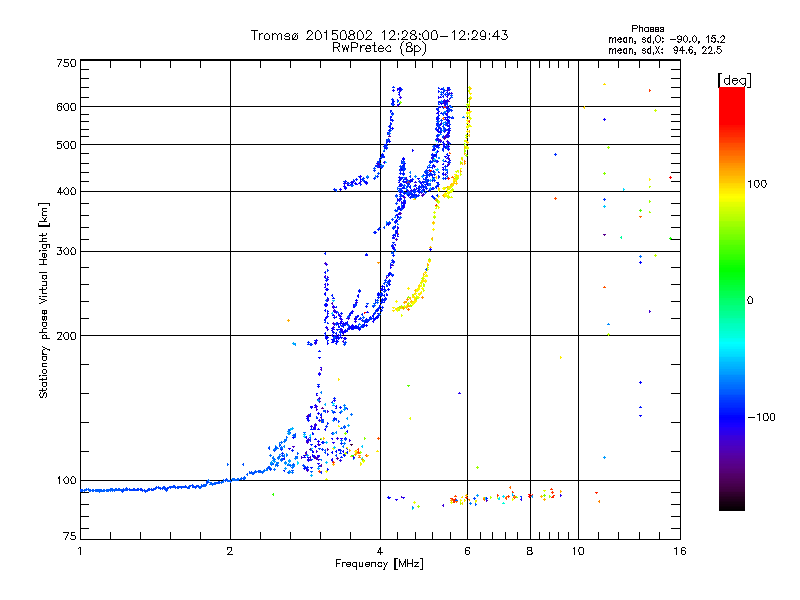Click the colorbar label '0'
The image size is (800, 600).
click(x=749, y=301)
